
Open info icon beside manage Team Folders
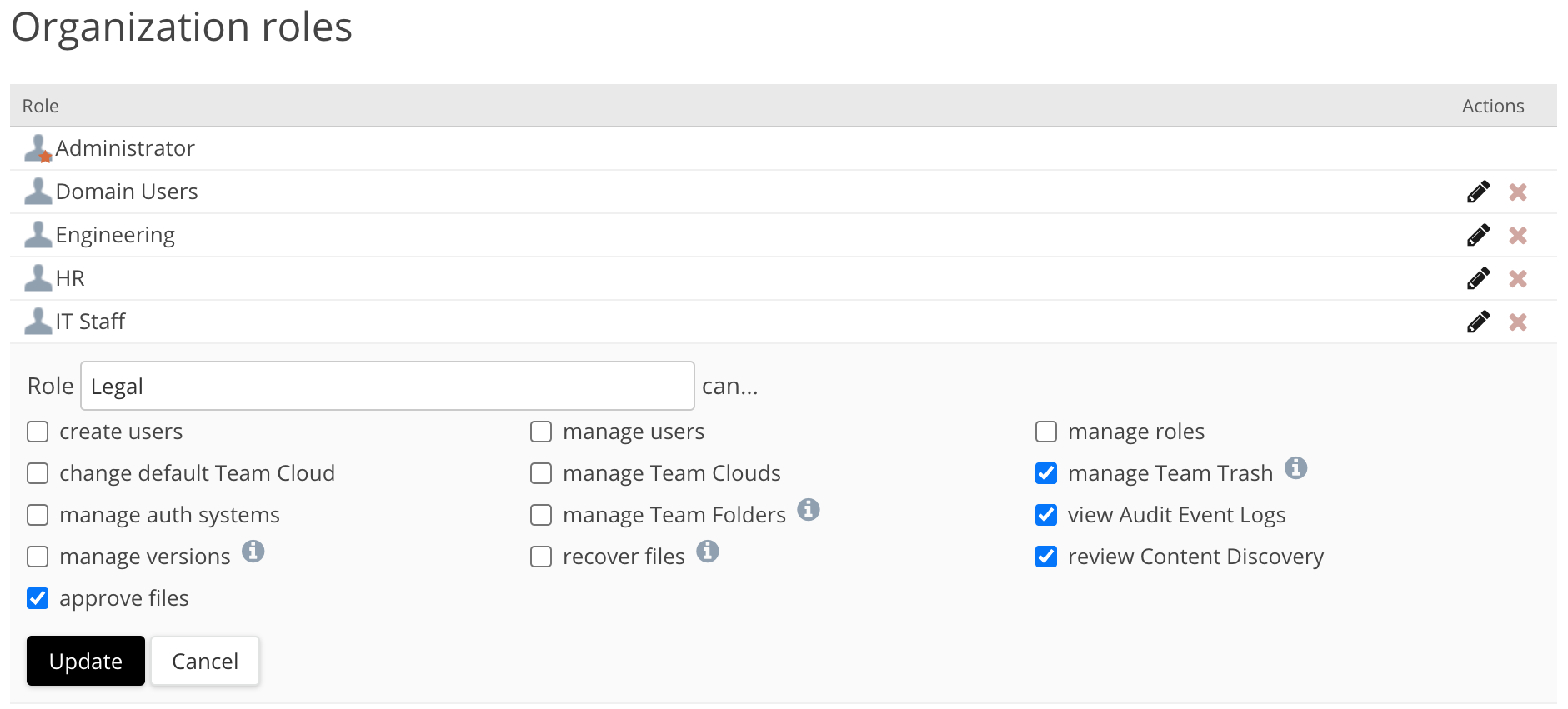[808, 510]
